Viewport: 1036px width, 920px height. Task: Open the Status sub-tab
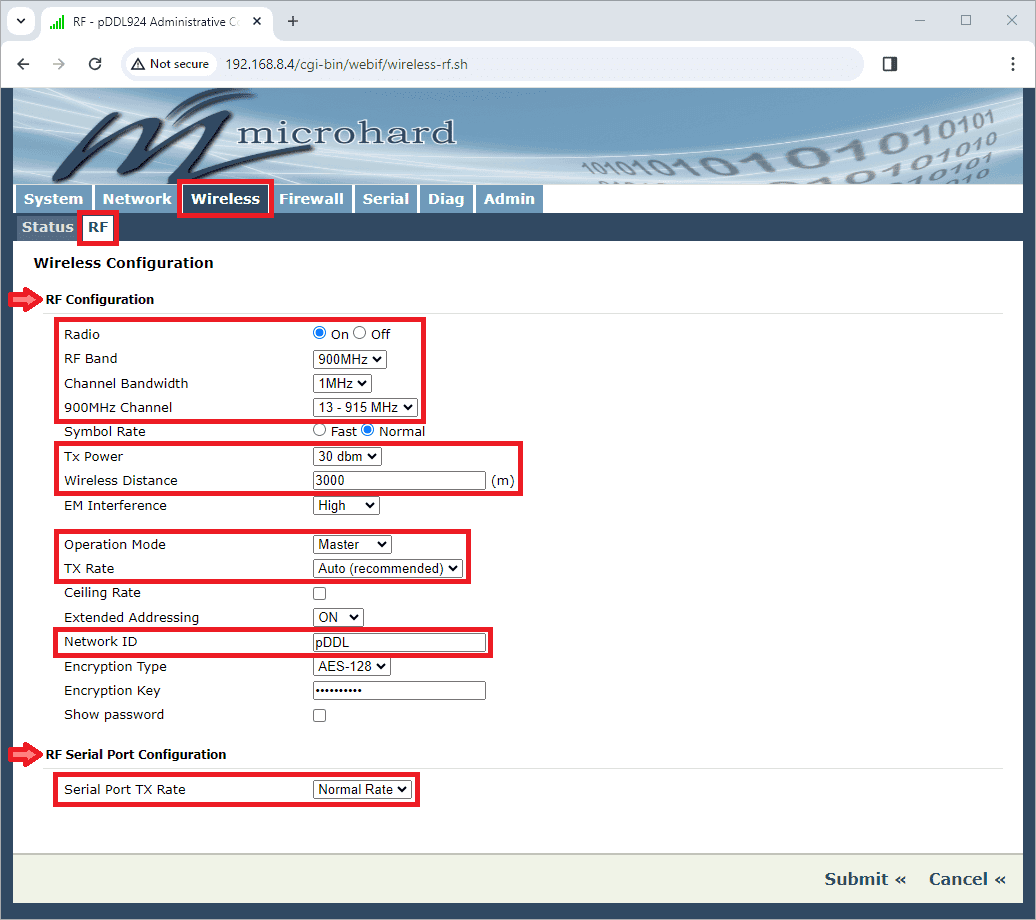pyautogui.click(x=47, y=227)
